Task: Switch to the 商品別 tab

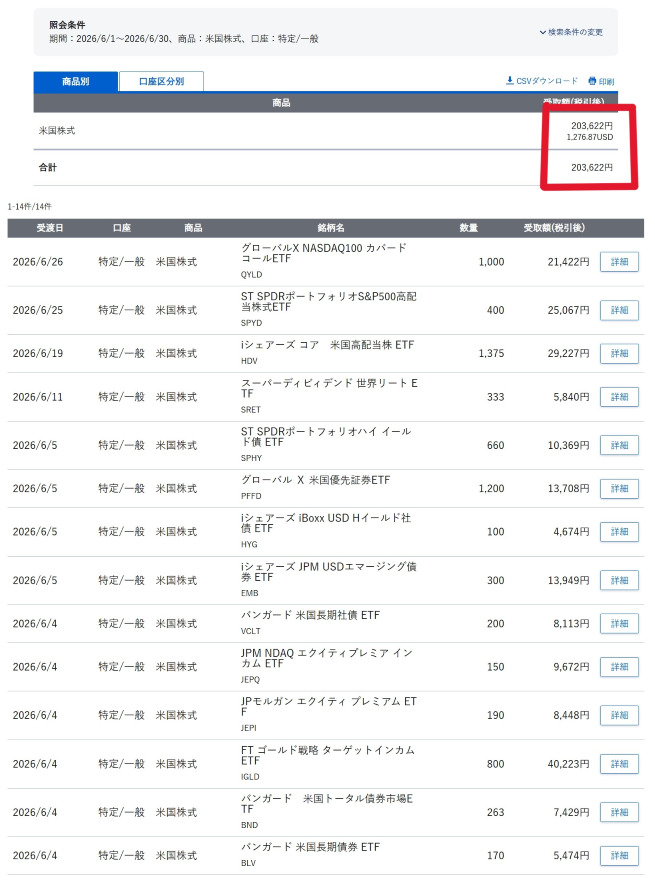Action: (x=76, y=81)
